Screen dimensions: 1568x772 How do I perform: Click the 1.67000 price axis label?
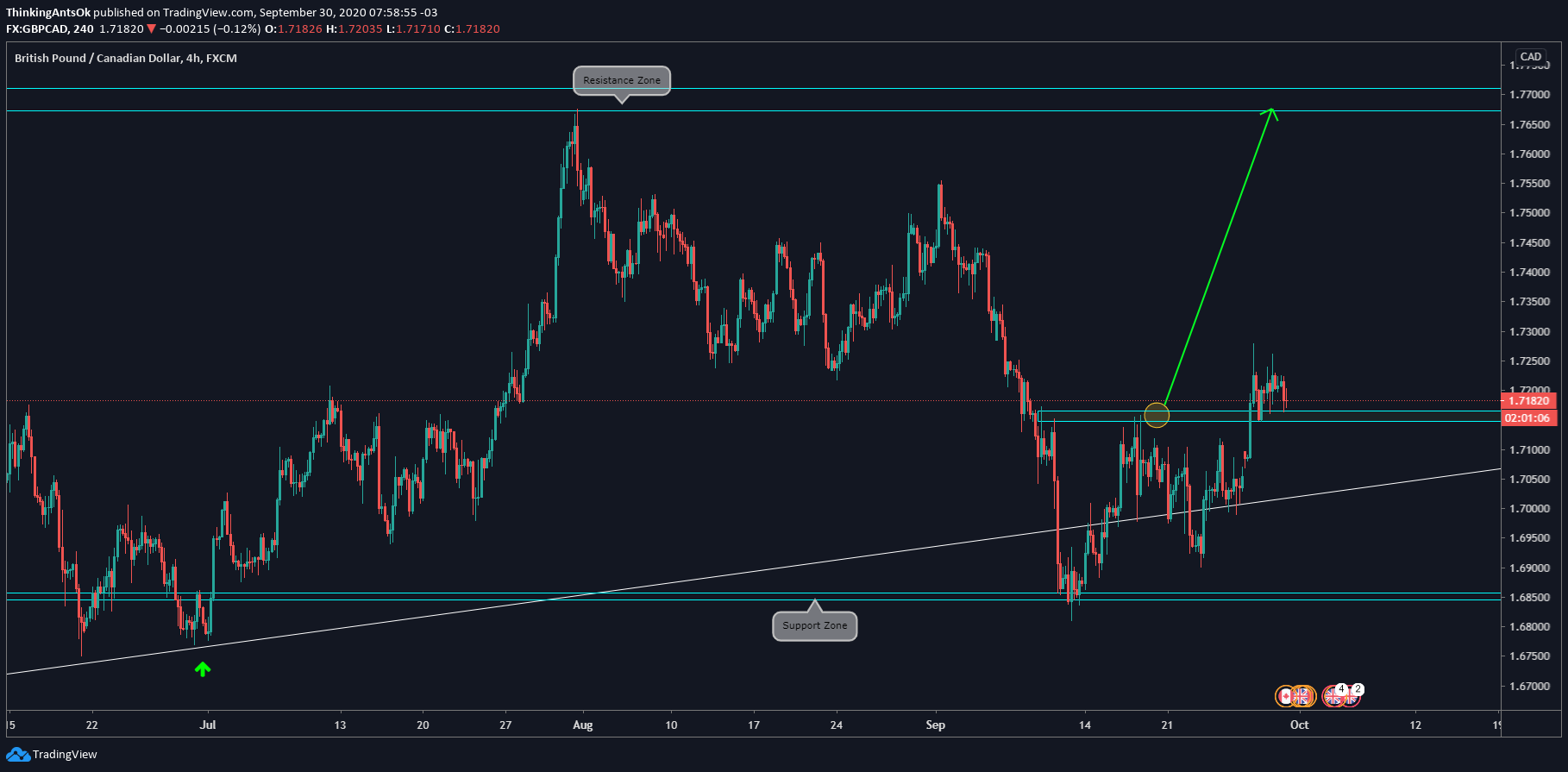point(1529,687)
